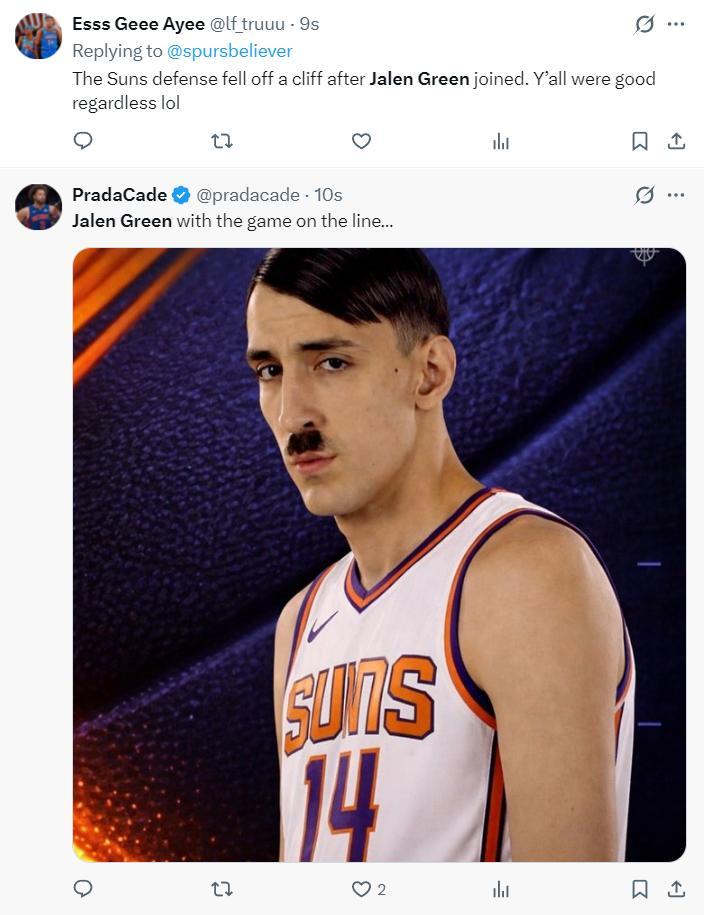
Task: Repost the Suns defense tweet
Action: (x=222, y=141)
